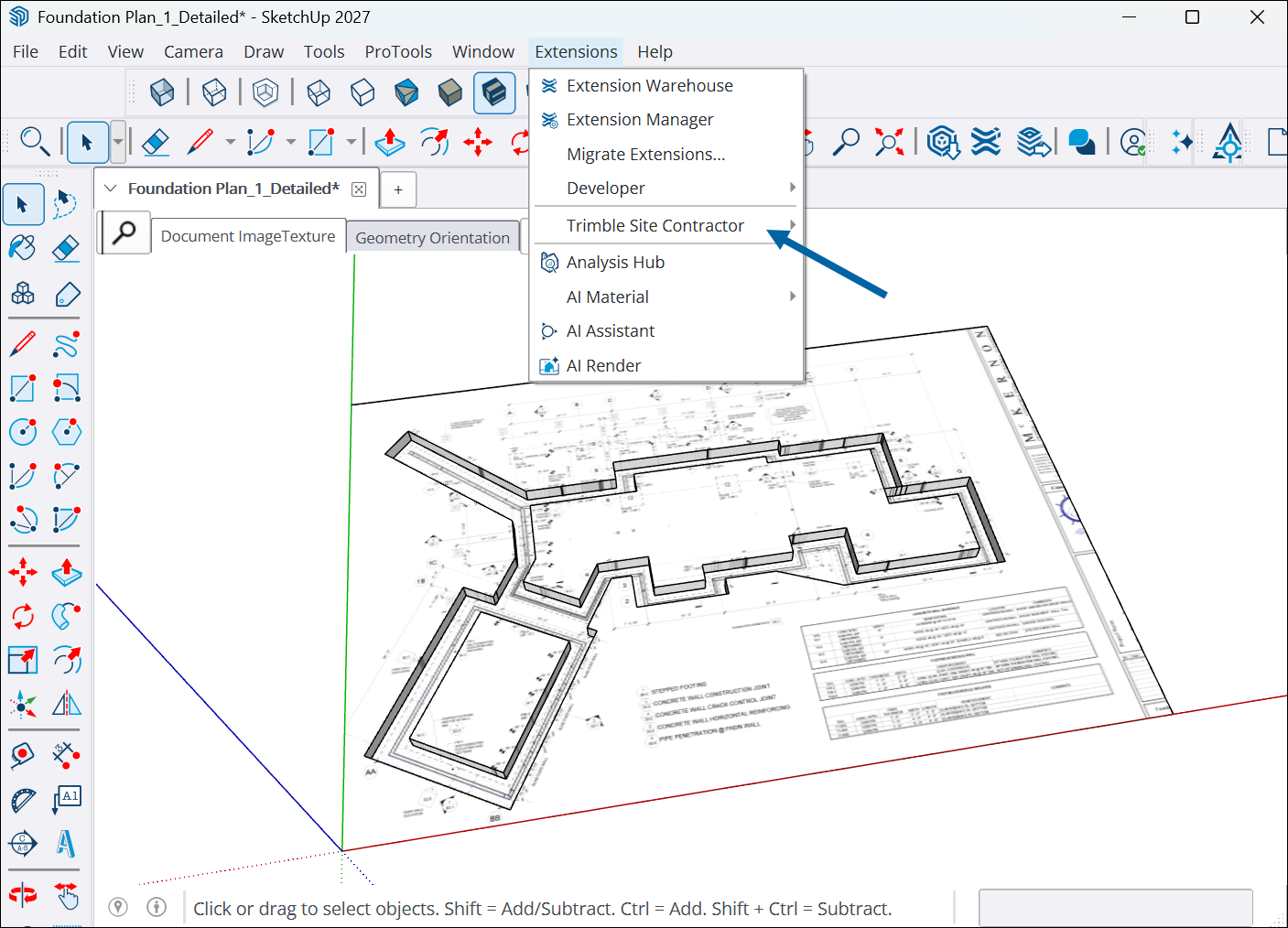The height and width of the screenshot is (928, 1288).
Task: Select Freehand squiggle tool
Action: click(x=67, y=344)
